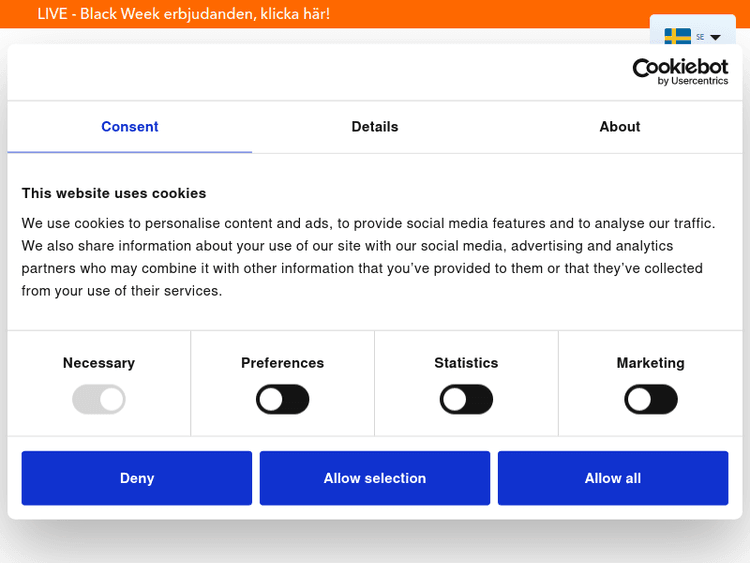Open the language dropdown arrow
The height and width of the screenshot is (563, 750).
pos(716,37)
